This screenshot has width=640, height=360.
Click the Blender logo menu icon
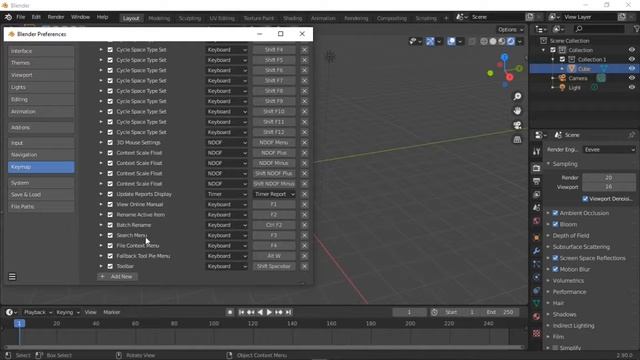(8, 17)
